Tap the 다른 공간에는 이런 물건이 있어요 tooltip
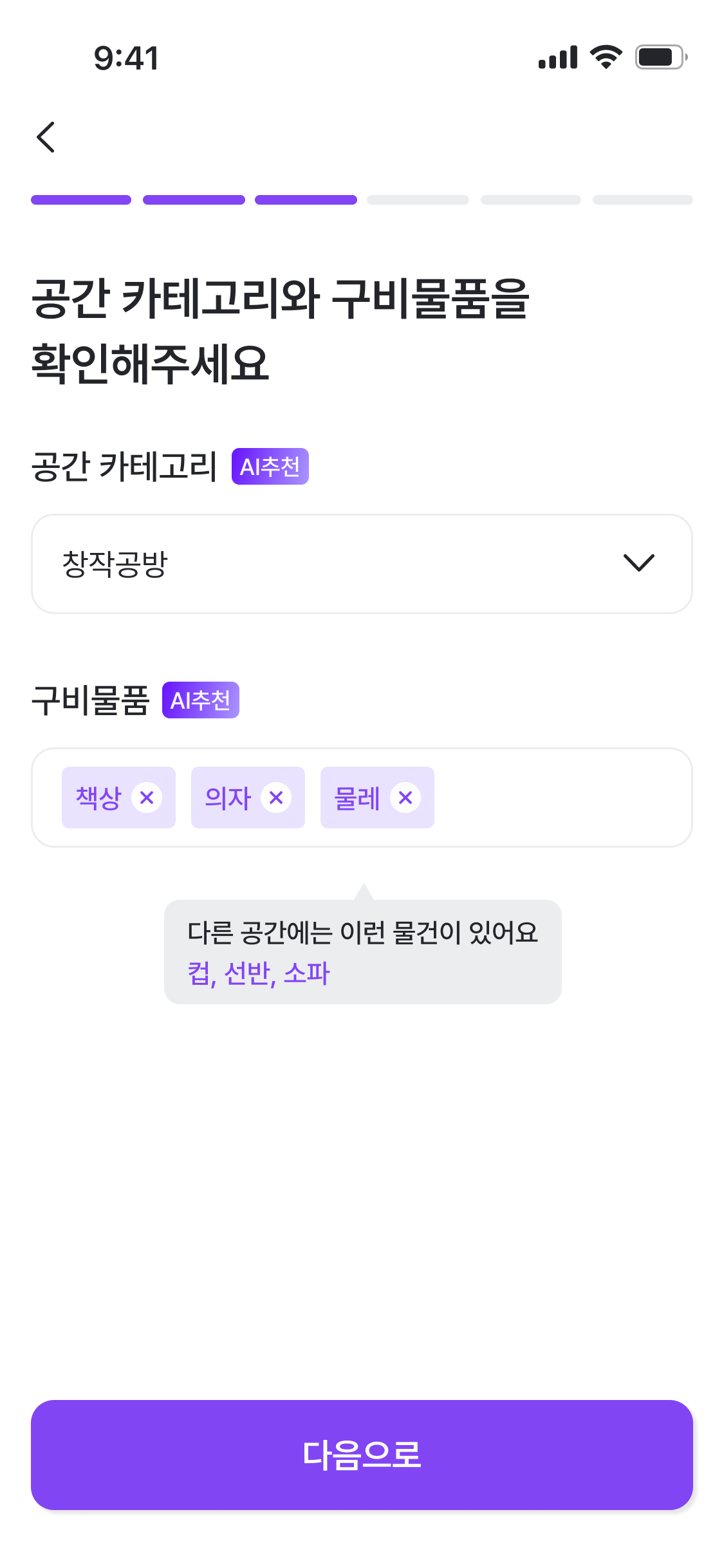Viewport: 724px width, 1568px height. click(362, 933)
